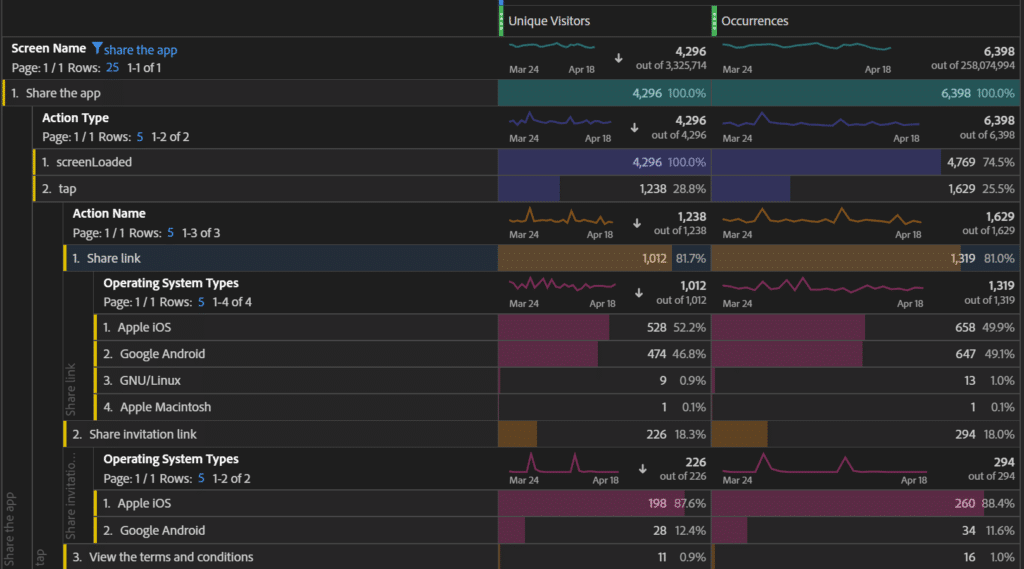Click sort arrow in Share invitation OS Types row
Viewport: 1024px width, 569px height.
point(643,468)
